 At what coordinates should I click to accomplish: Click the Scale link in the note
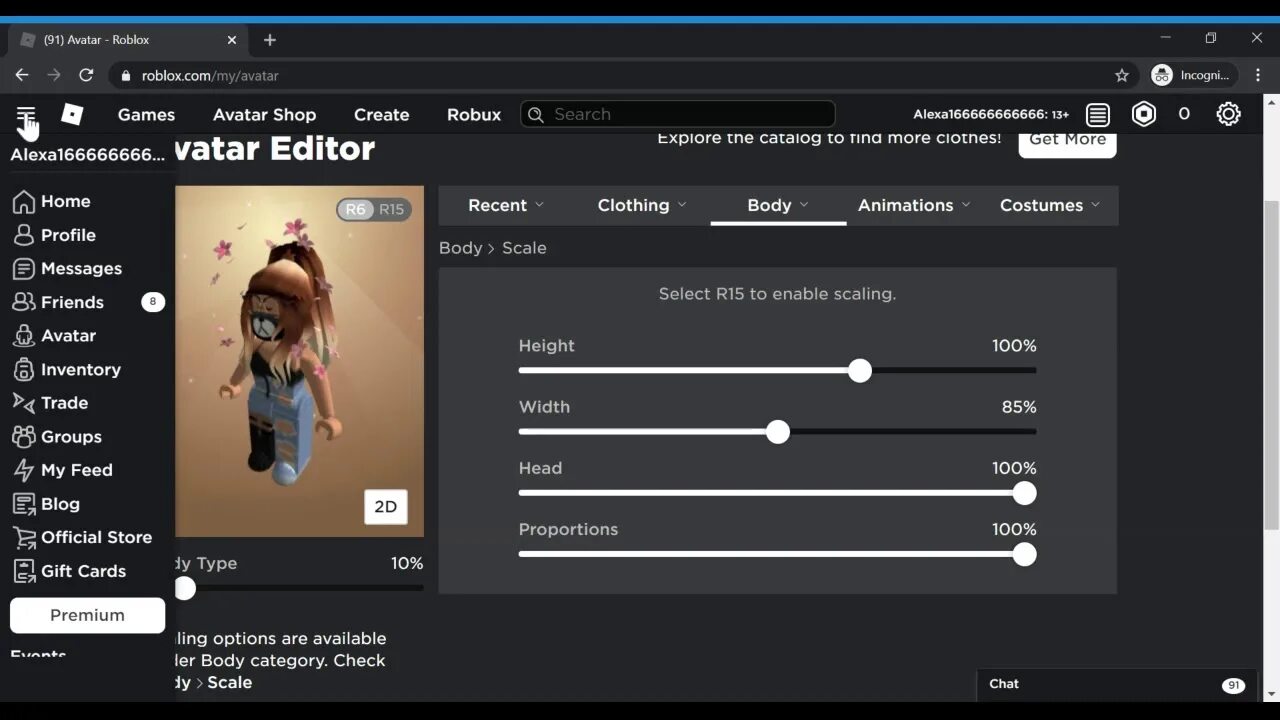[x=229, y=682]
